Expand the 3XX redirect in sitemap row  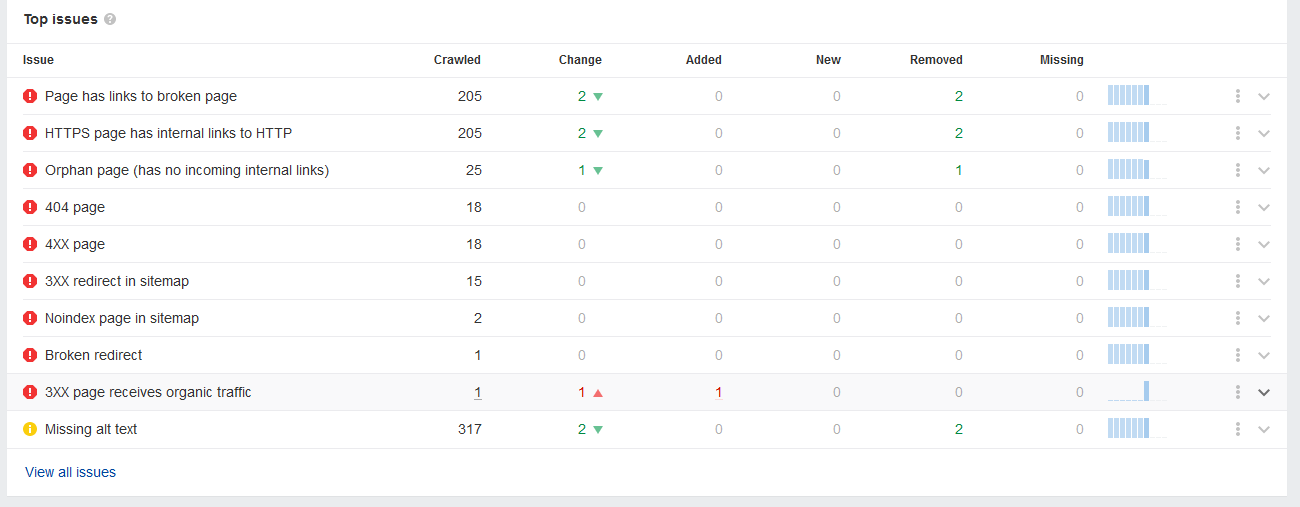(1264, 281)
